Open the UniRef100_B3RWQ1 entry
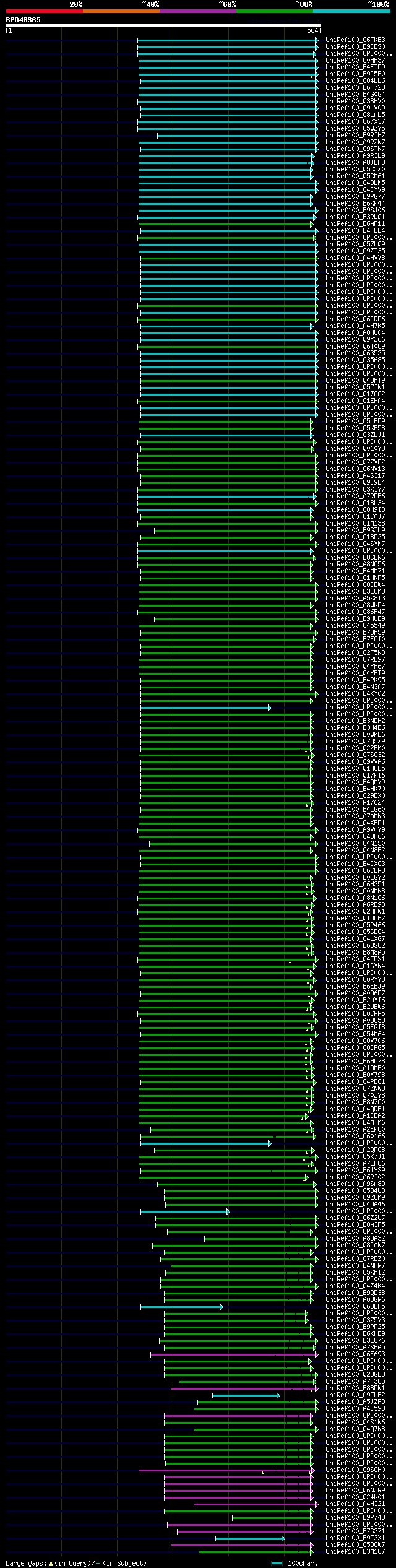396x1568 pixels. coord(355,217)
